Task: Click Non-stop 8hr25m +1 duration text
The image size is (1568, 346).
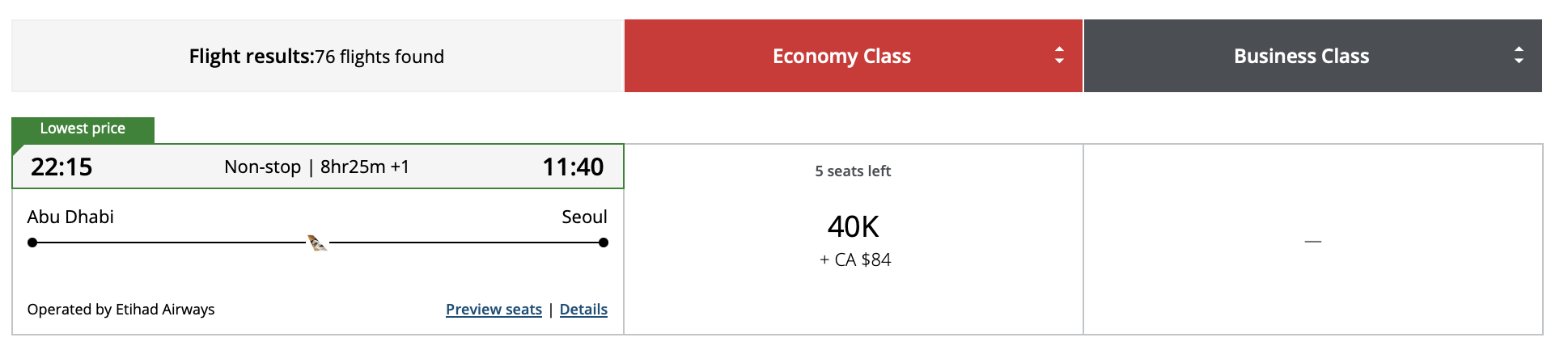Action: [x=317, y=167]
